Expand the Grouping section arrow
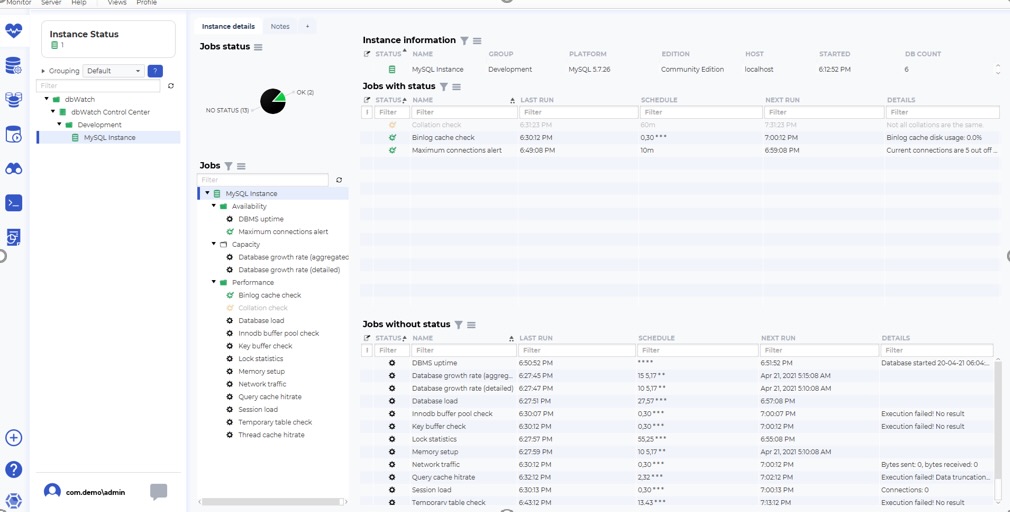This screenshot has height=512, width=1010. [43, 71]
